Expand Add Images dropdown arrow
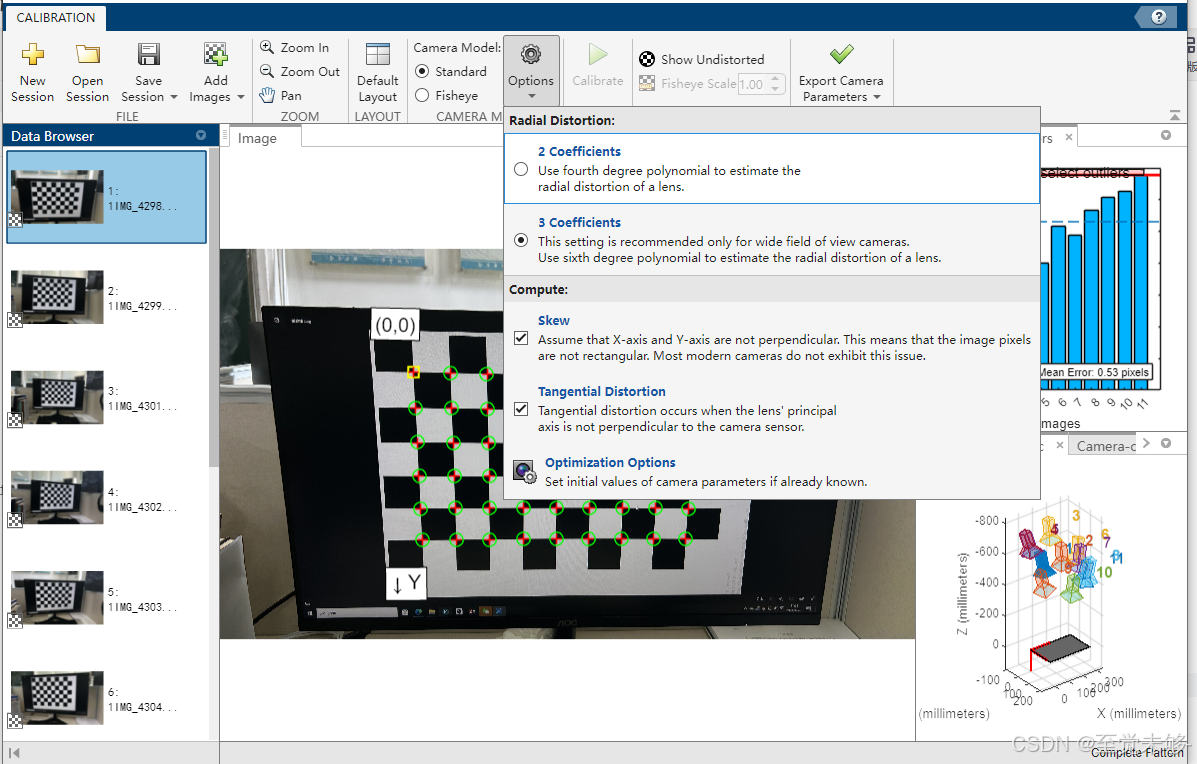The height and width of the screenshot is (764, 1197). (x=241, y=97)
